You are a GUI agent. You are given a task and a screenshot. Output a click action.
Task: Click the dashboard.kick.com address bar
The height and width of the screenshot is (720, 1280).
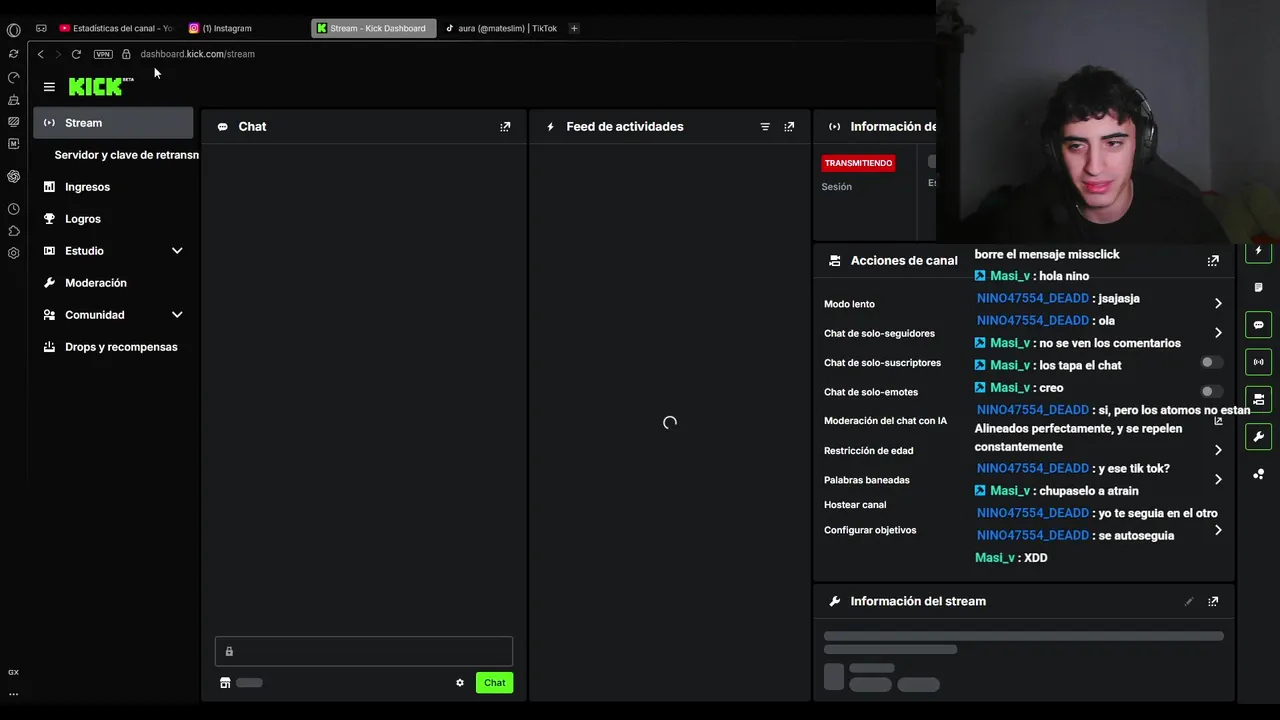198,54
